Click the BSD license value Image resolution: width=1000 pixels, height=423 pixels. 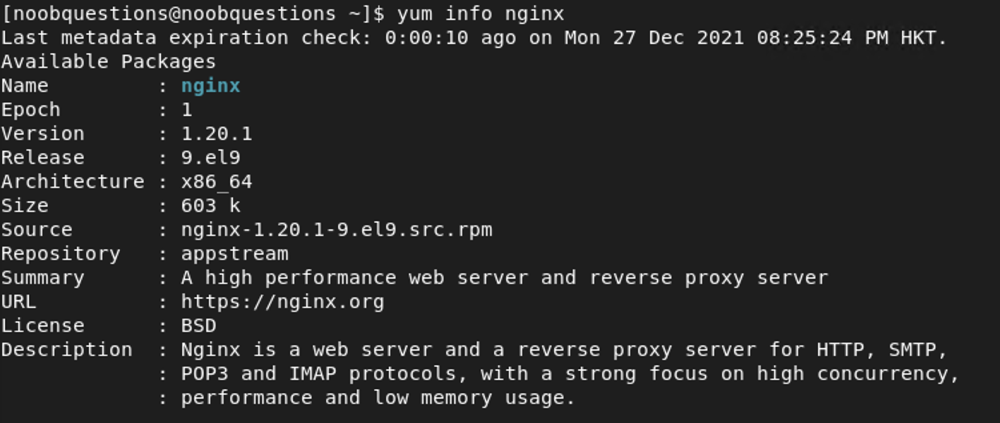point(199,326)
